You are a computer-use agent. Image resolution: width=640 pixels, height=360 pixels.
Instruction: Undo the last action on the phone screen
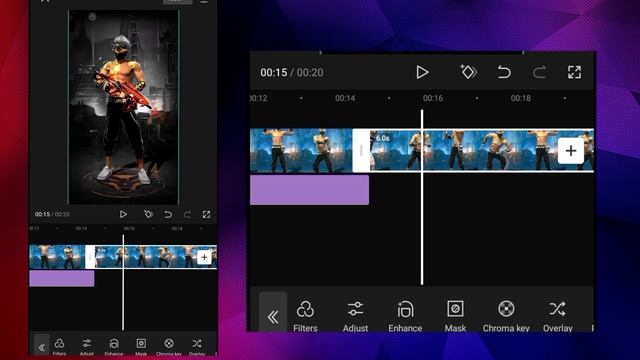click(168, 214)
